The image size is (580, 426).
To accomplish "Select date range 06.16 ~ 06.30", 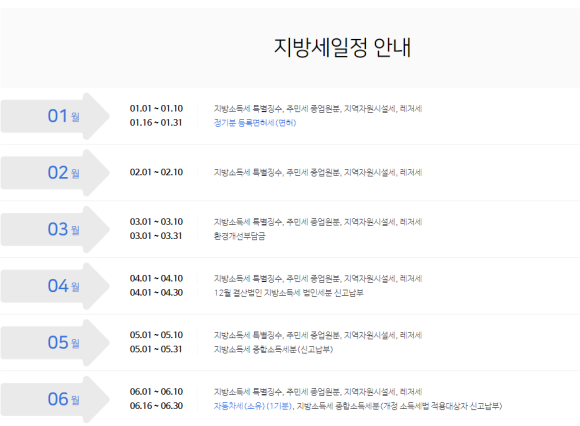I will 156,406.
